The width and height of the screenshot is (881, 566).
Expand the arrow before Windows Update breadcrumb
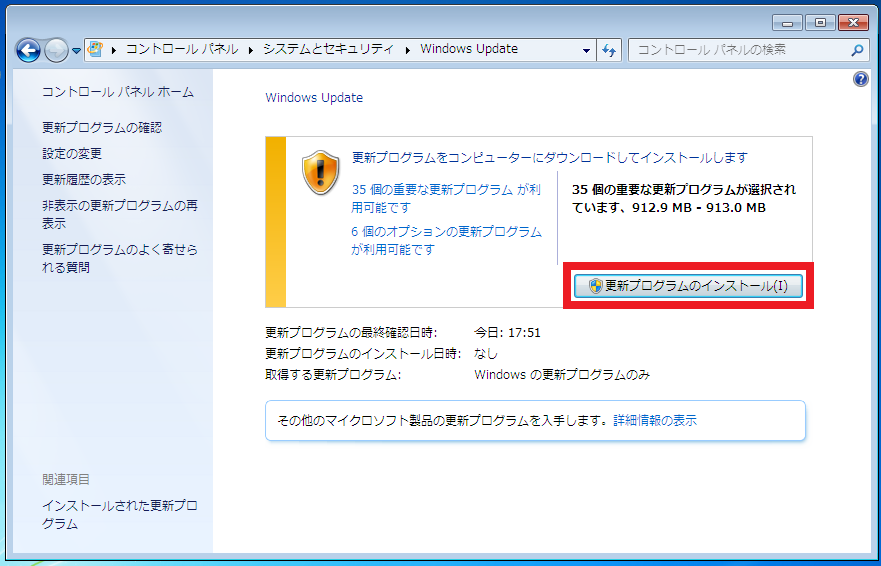point(408,50)
